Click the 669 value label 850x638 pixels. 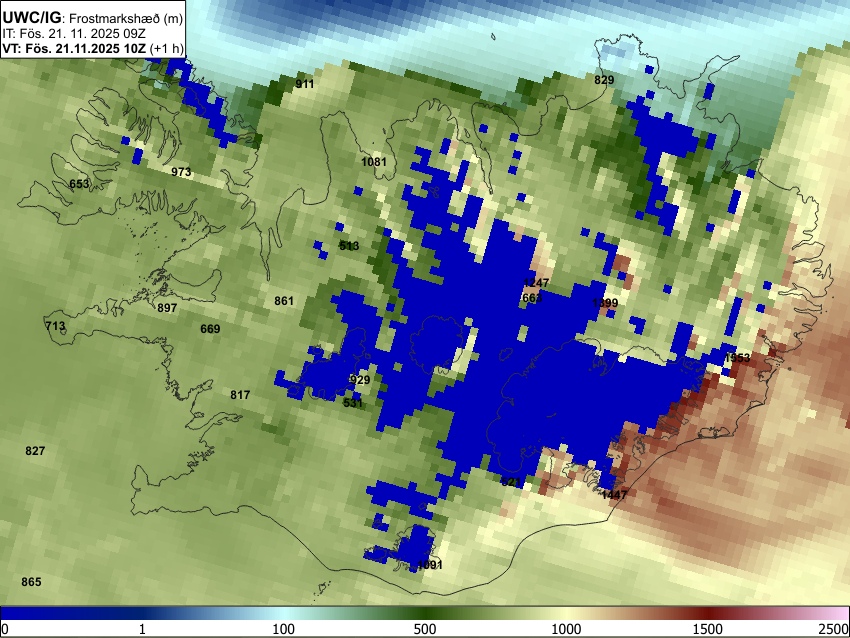(x=210, y=329)
